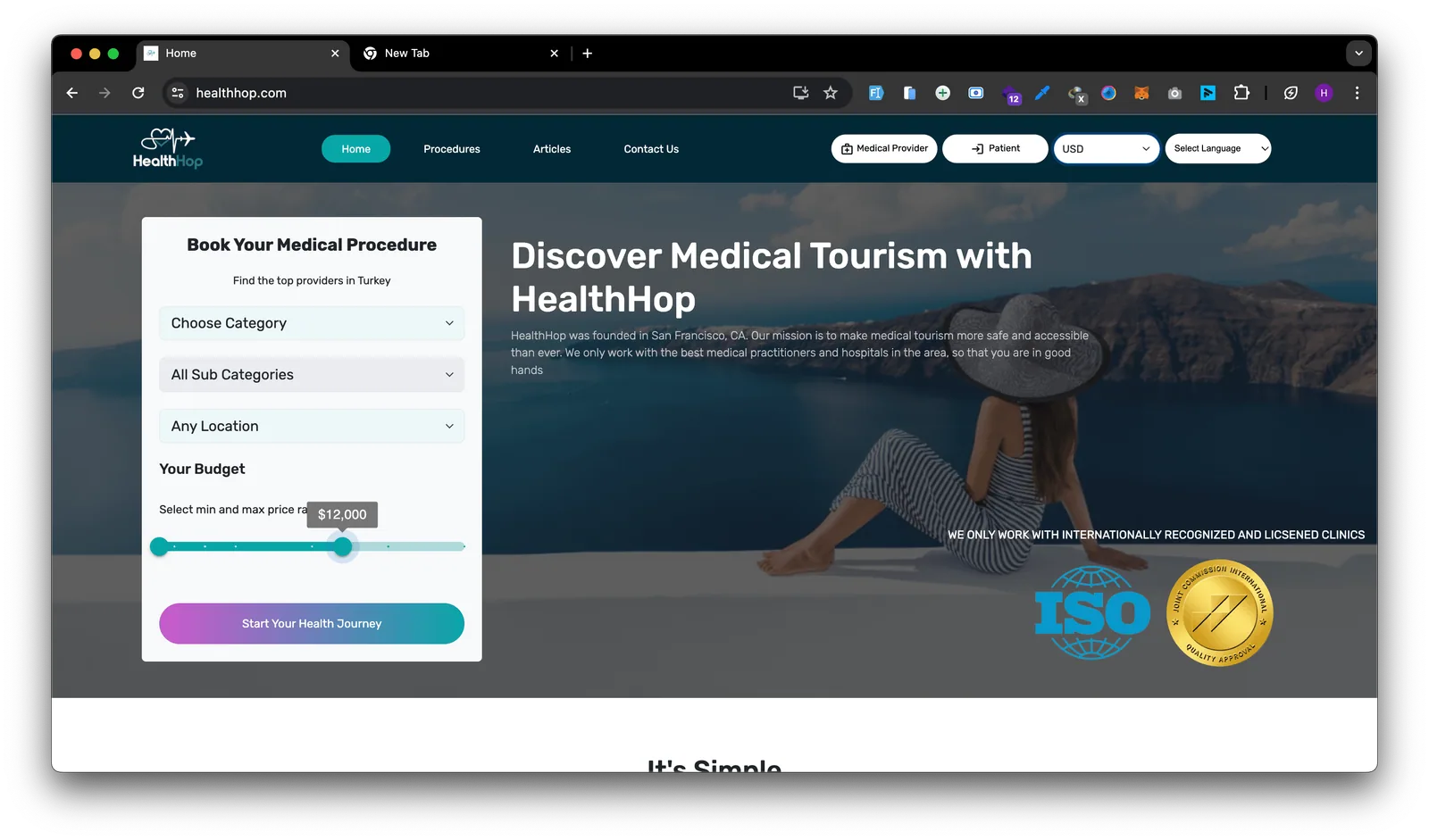Open the blue screen capture extension icon
This screenshot has height=840, width=1429.
point(976,93)
